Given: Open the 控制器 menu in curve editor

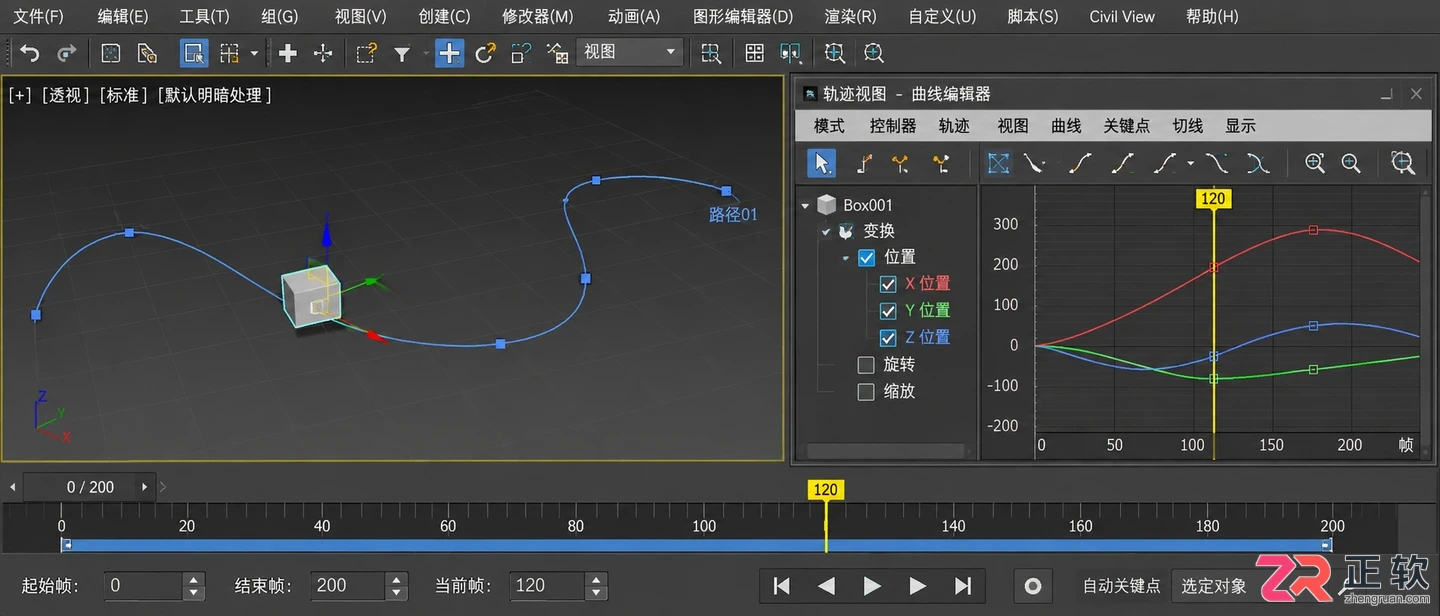Looking at the screenshot, I should tap(893, 126).
